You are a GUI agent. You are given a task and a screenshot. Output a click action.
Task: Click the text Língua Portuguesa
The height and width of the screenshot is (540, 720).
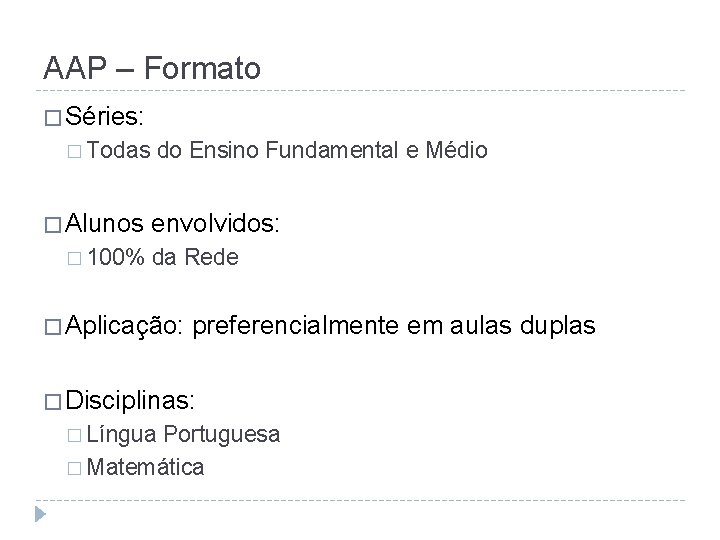point(183,435)
